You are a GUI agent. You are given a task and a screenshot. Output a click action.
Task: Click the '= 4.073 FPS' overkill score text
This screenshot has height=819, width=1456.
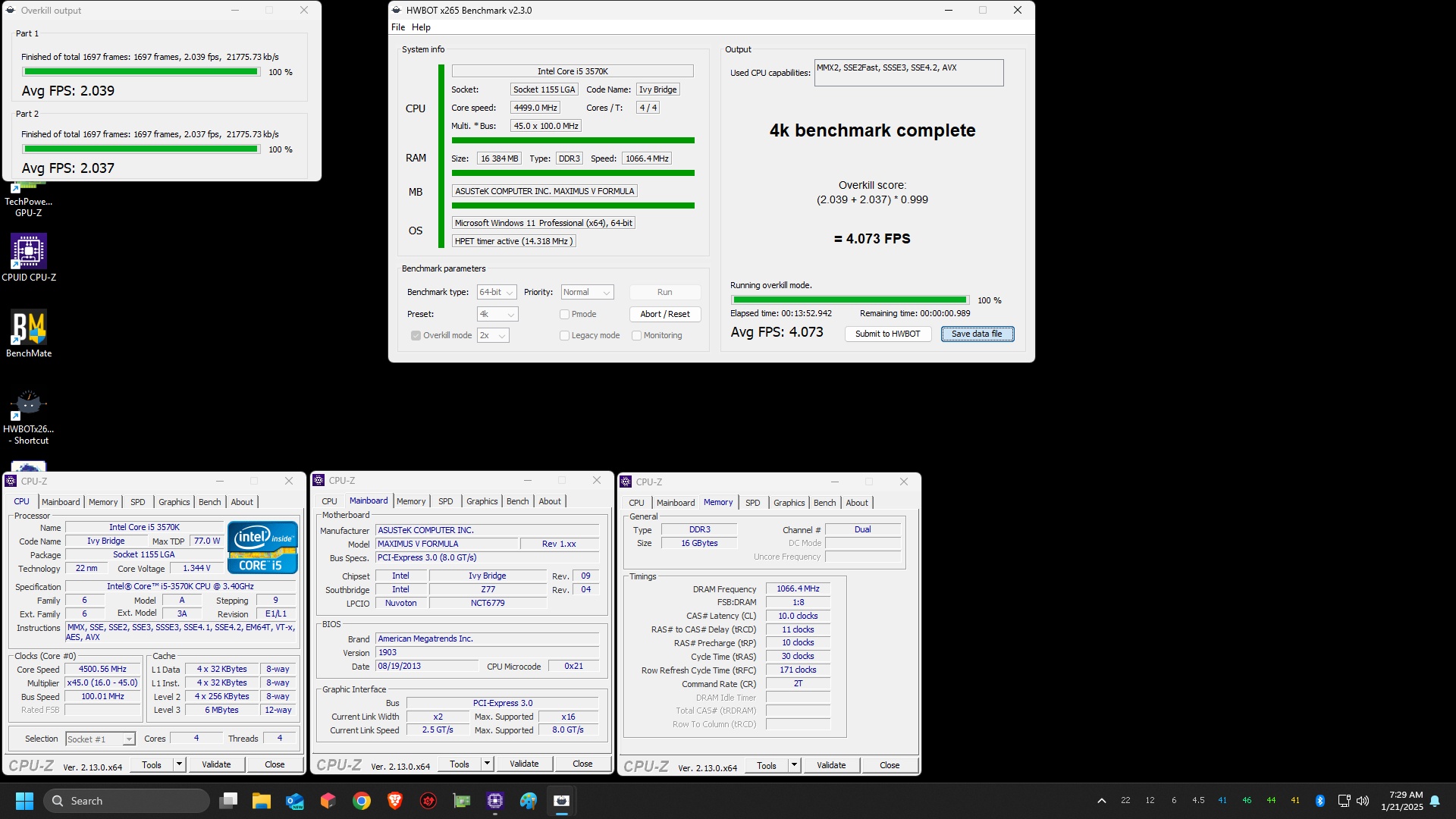[x=872, y=239]
